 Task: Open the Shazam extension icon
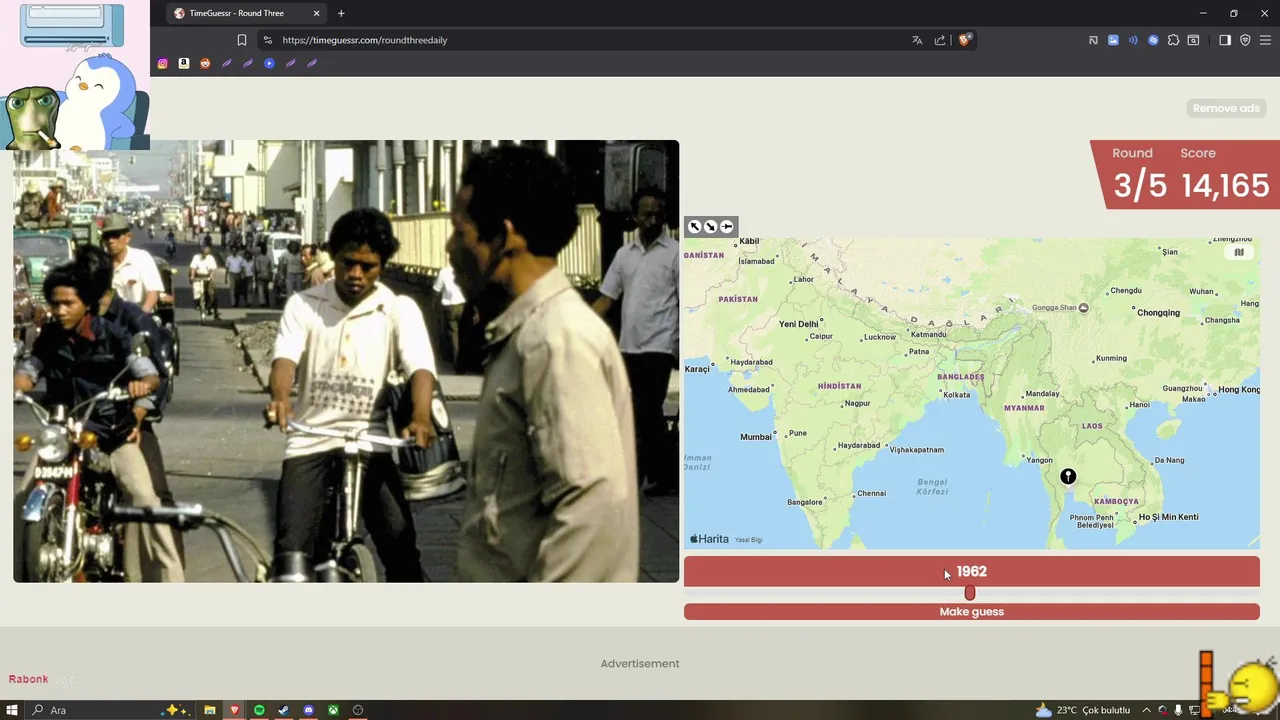(x=1153, y=40)
